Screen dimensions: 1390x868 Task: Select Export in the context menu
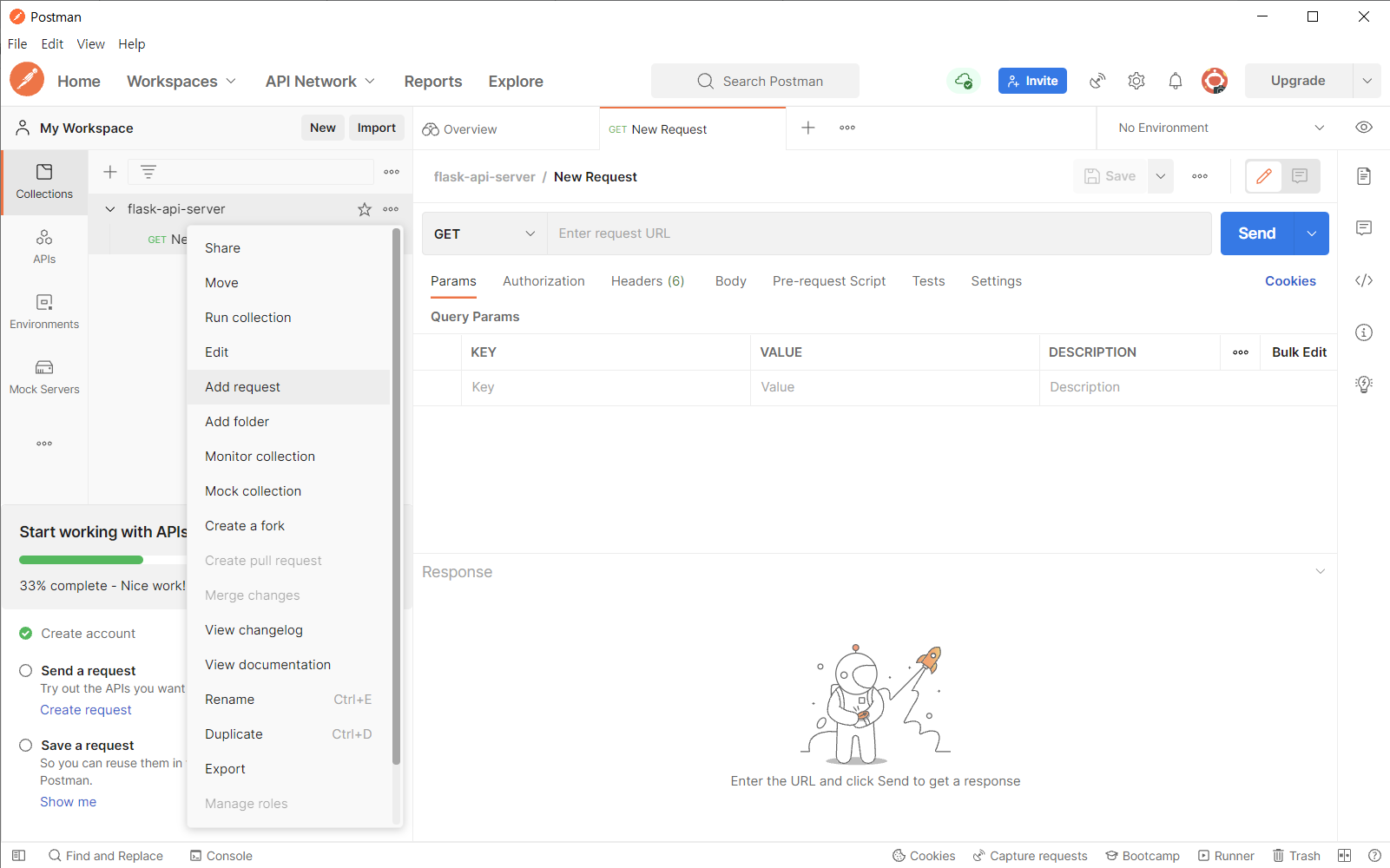click(x=289, y=769)
